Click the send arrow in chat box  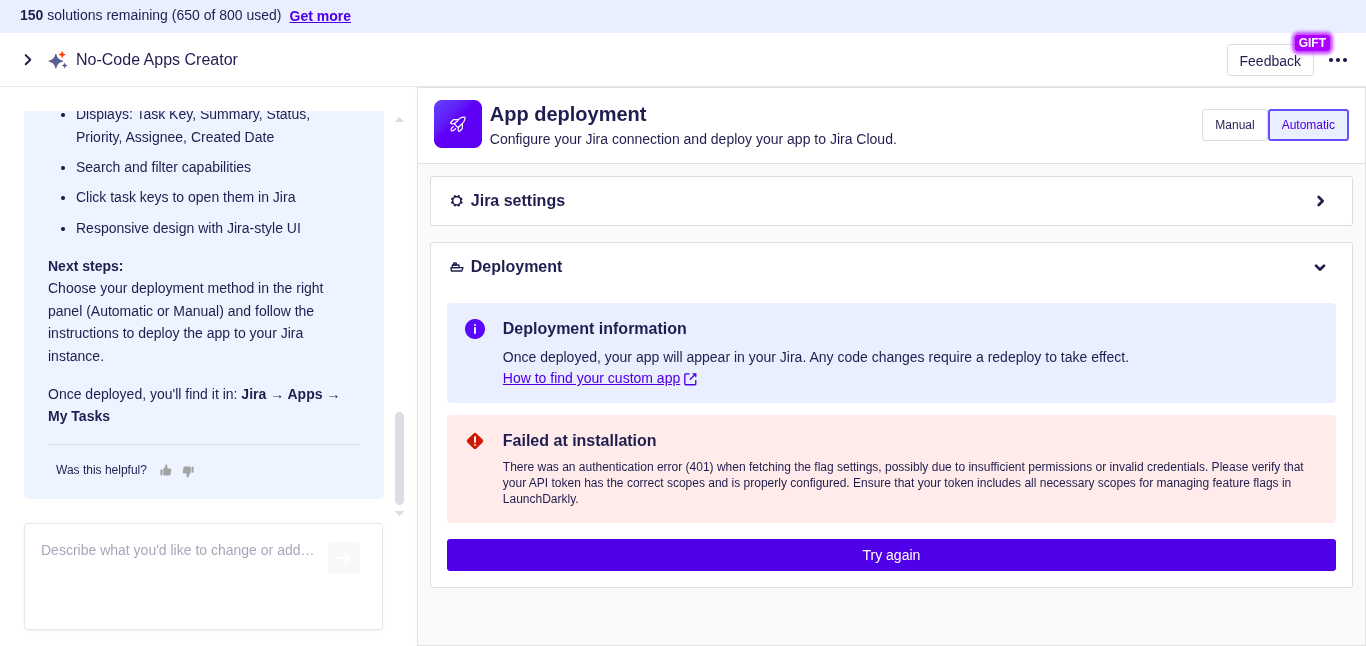343,558
